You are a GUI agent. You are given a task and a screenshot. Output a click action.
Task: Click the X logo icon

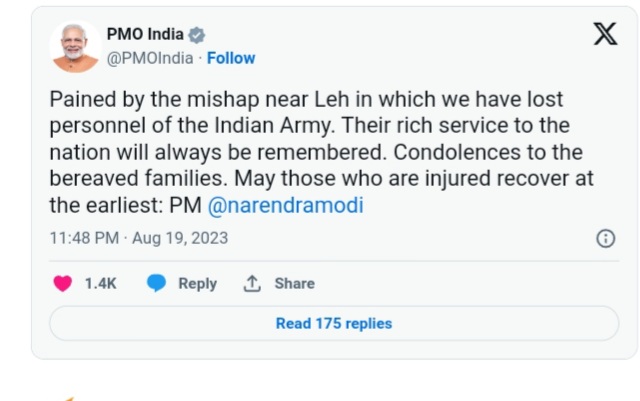(x=605, y=34)
